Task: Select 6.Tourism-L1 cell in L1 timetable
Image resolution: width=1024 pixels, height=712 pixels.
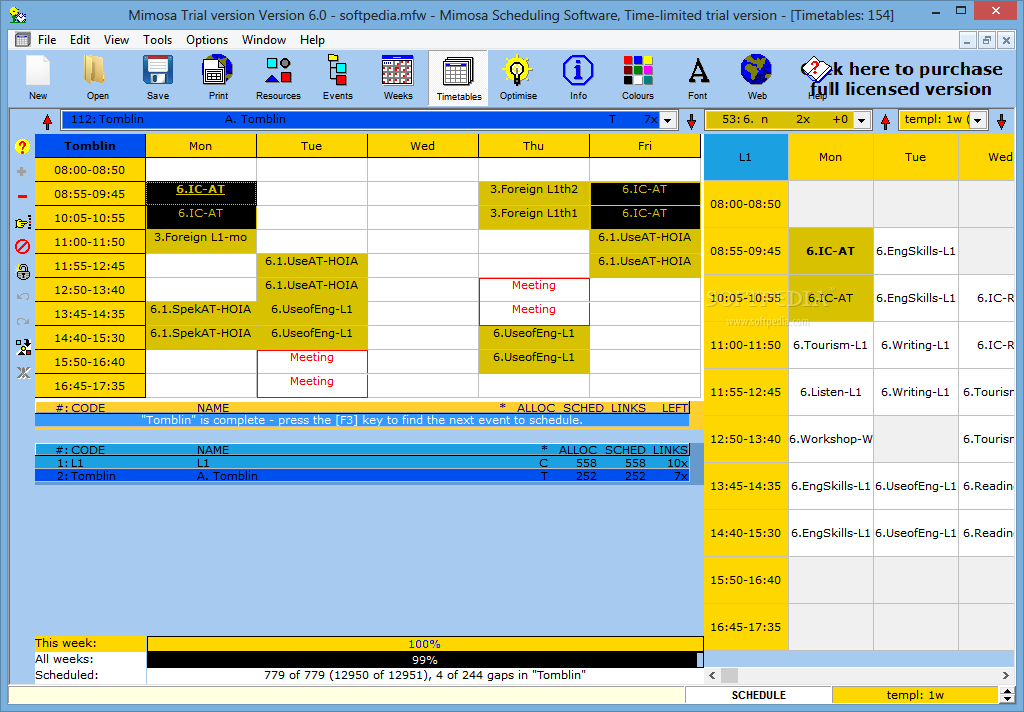Action: 830,345
